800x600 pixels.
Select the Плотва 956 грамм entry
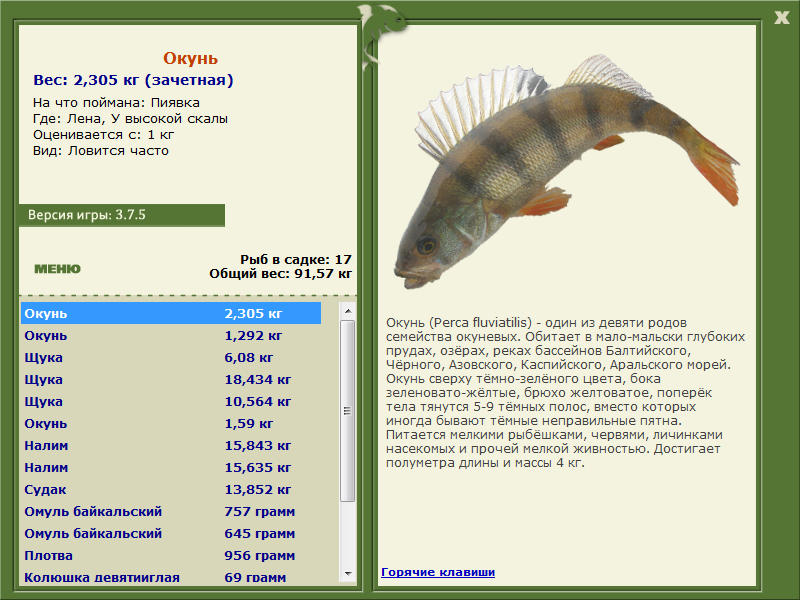tap(171, 555)
